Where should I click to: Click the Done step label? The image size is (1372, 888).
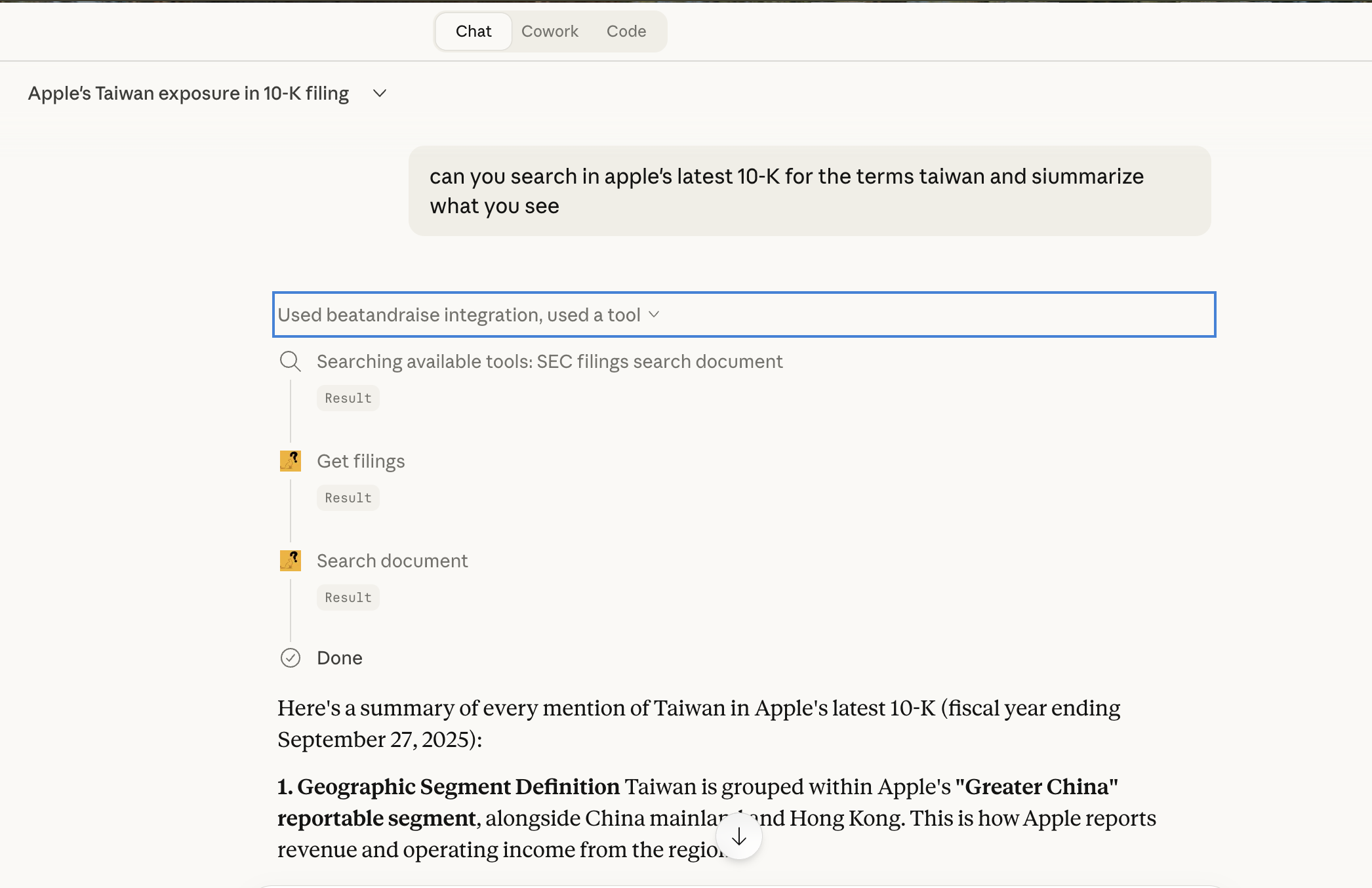[340, 658]
